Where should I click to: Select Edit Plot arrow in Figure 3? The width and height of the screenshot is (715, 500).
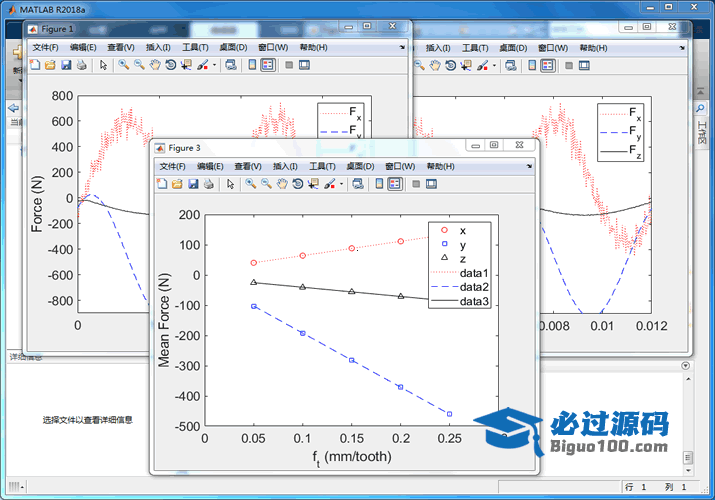point(230,184)
